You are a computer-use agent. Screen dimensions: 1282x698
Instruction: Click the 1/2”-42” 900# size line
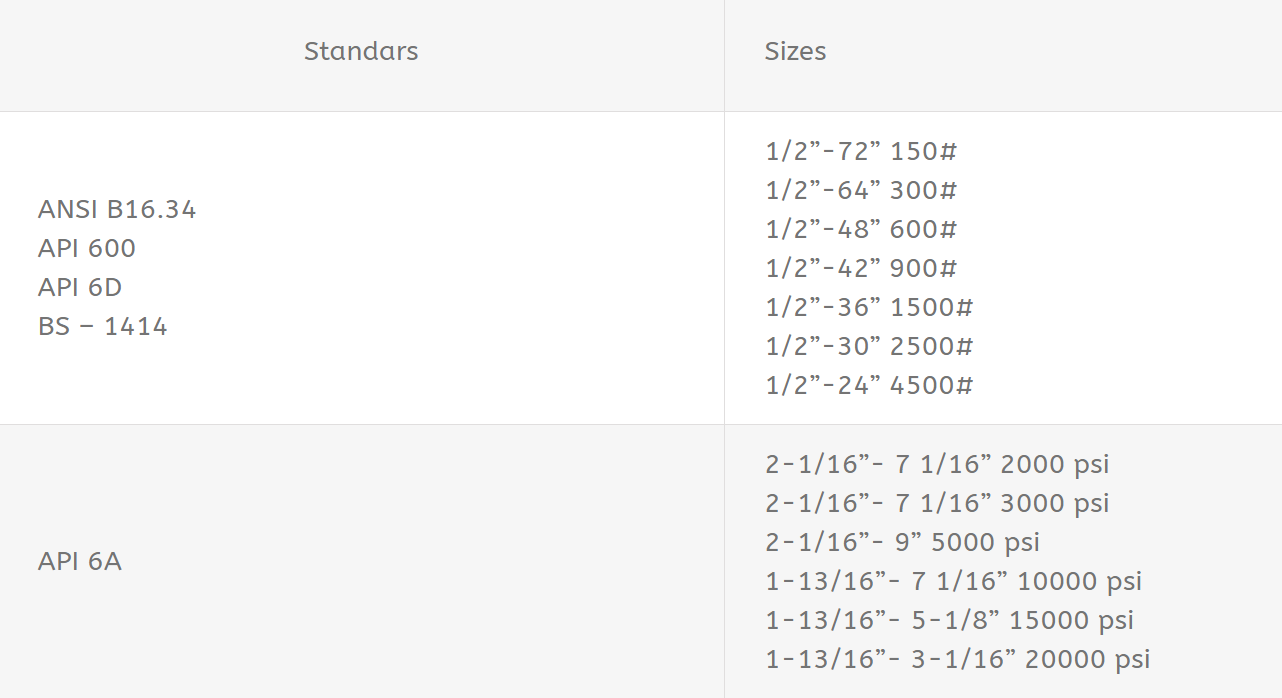[861, 268]
